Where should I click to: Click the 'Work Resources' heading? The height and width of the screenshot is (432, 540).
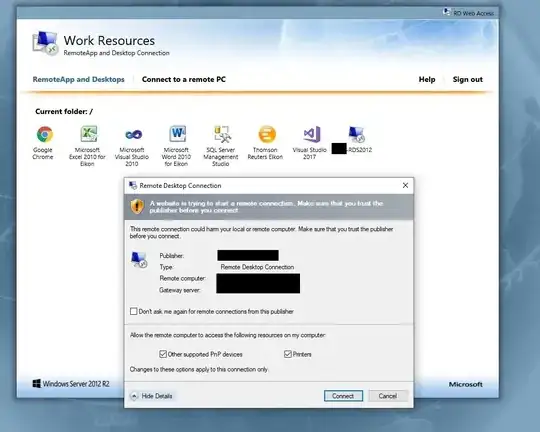(x=109, y=40)
